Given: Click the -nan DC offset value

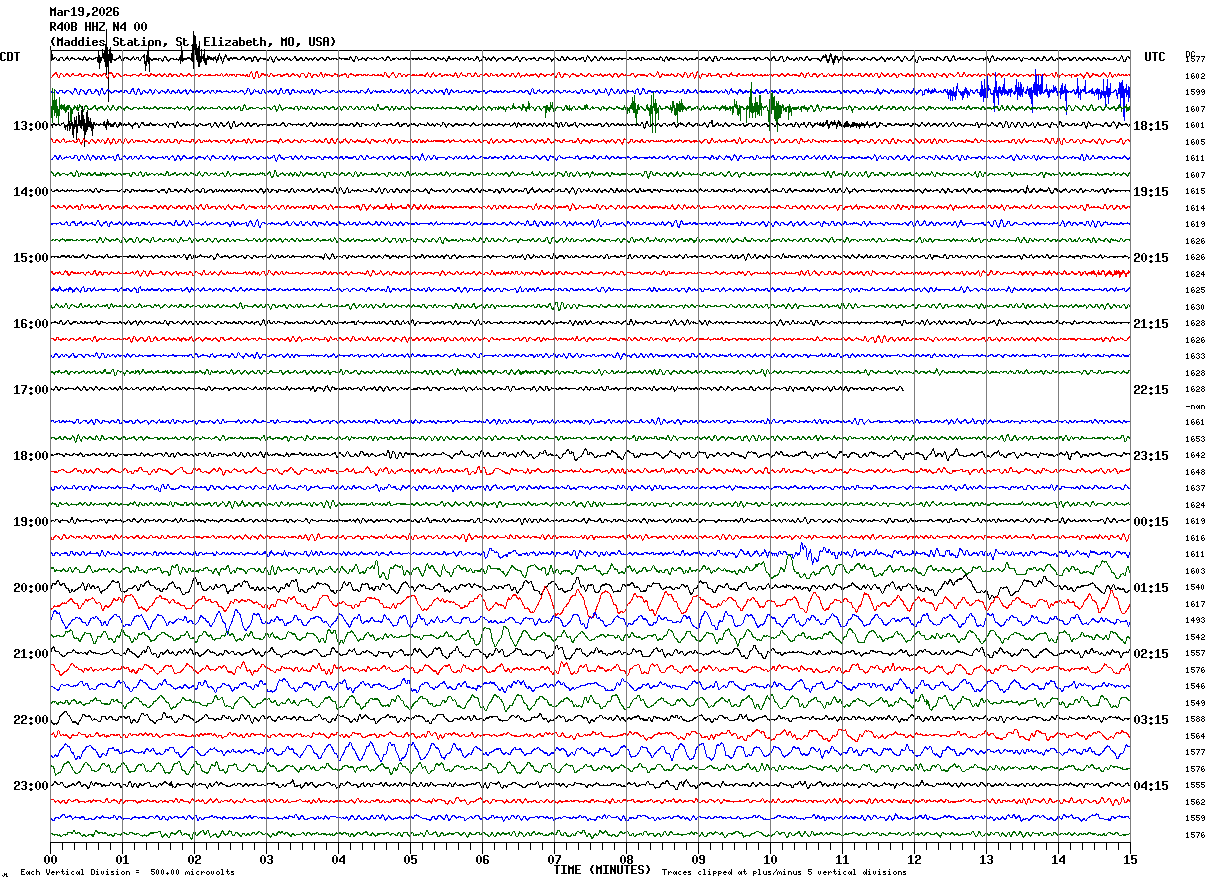Looking at the screenshot, I should pos(1195,406).
